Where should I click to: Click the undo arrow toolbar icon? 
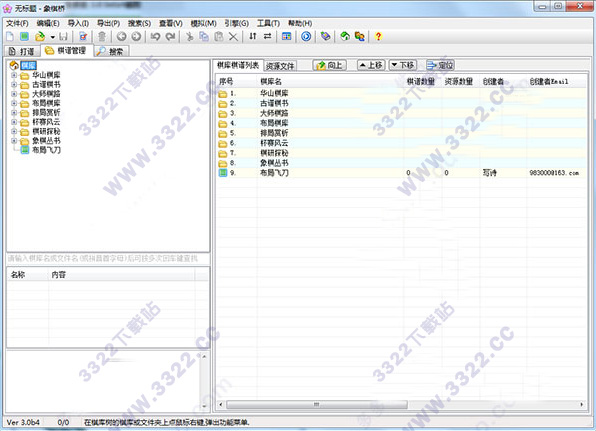pyautogui.click(x=155, y=36)
